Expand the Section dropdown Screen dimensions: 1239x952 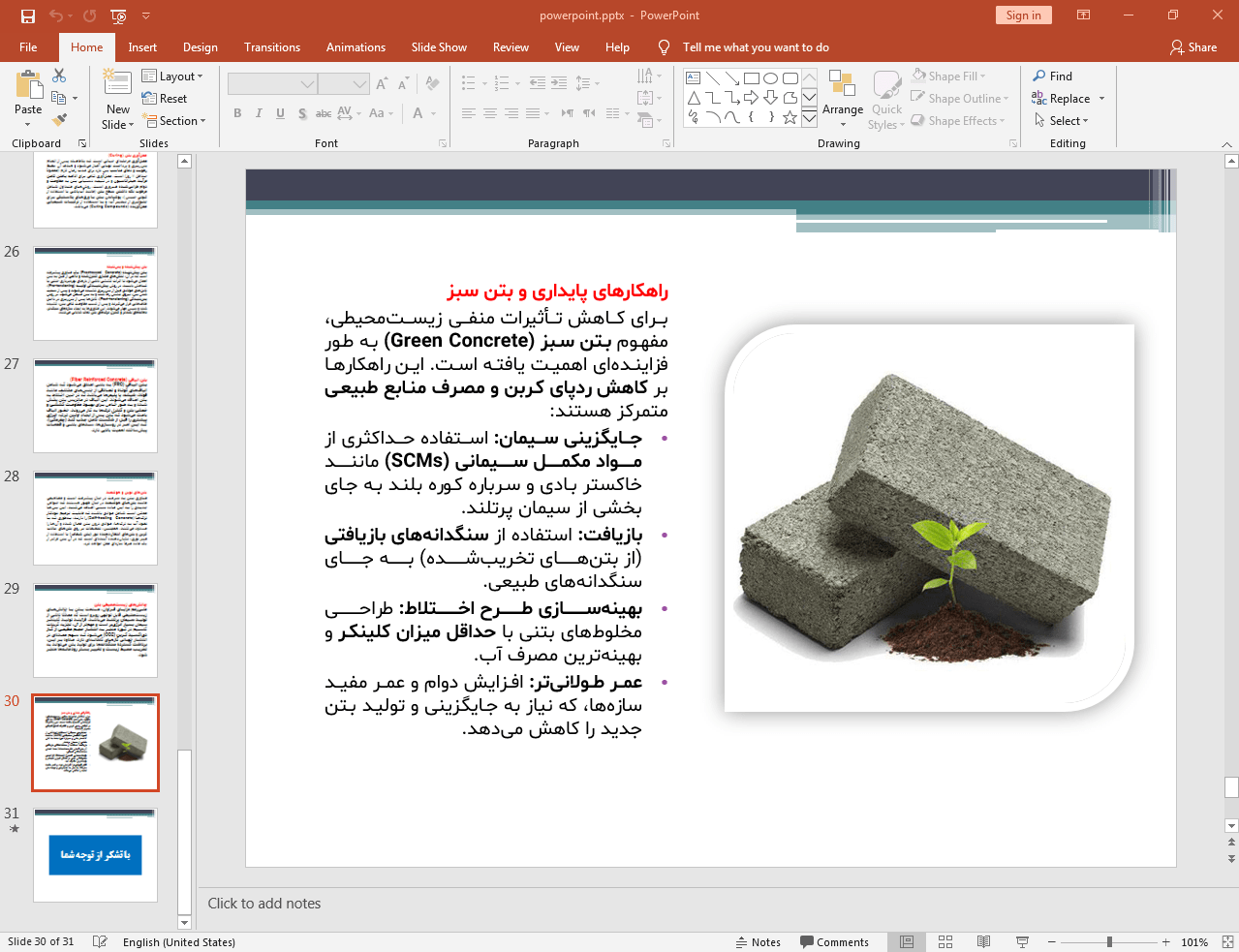pyautogui.click(x=175, y=120)
